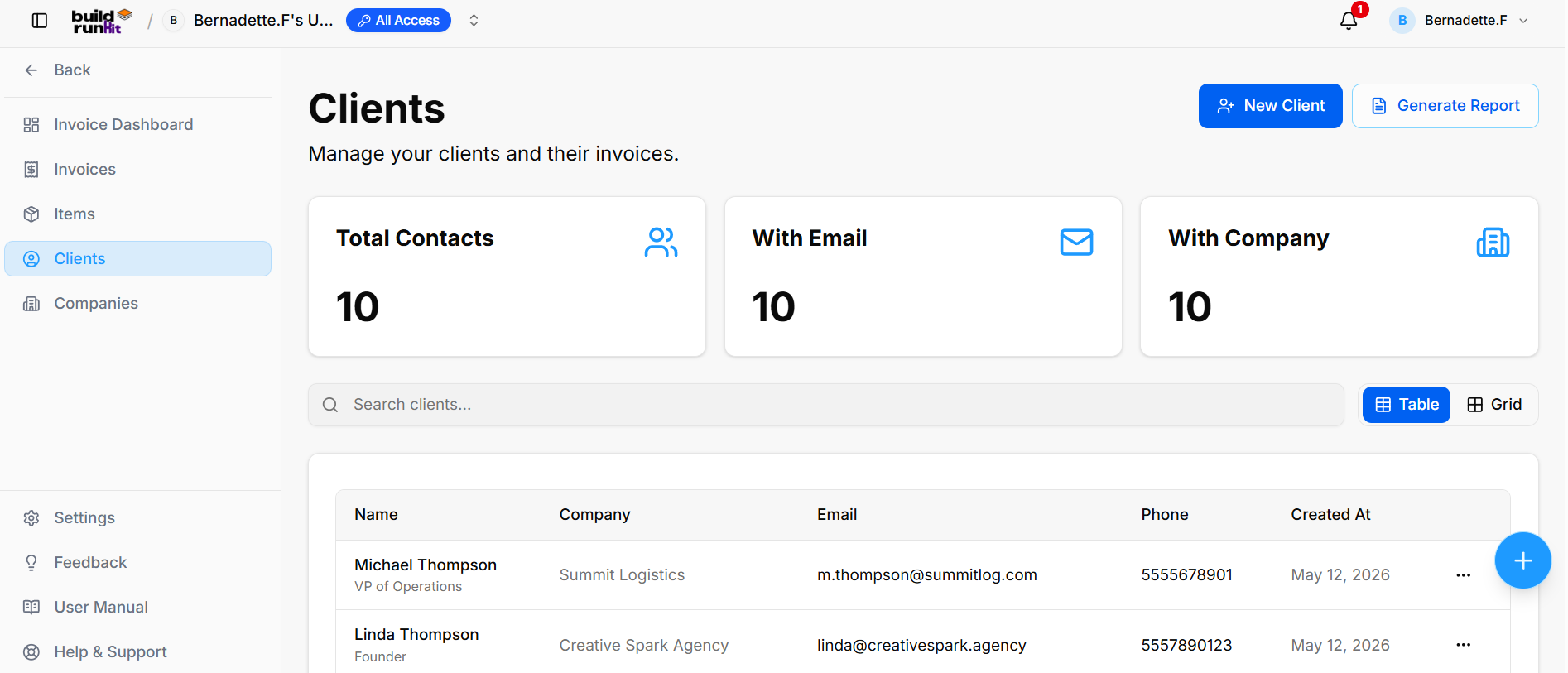
Task: Open Companies in the sidebar
Action: pos(137,304)
